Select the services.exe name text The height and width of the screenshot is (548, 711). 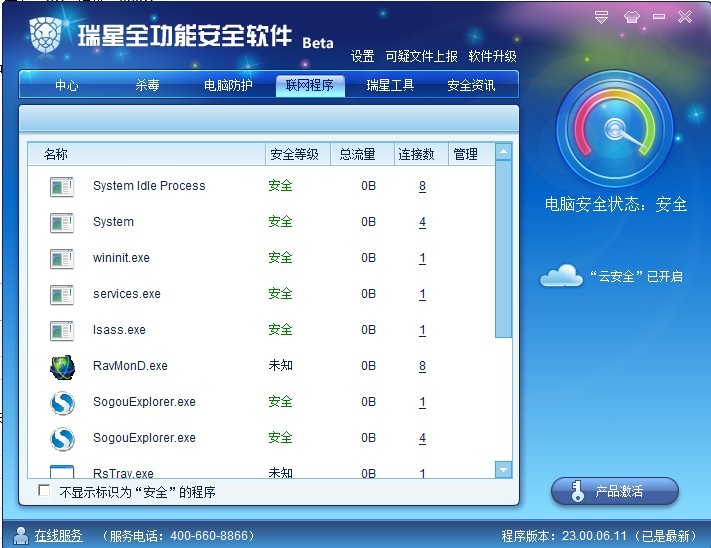pos(127,294)
